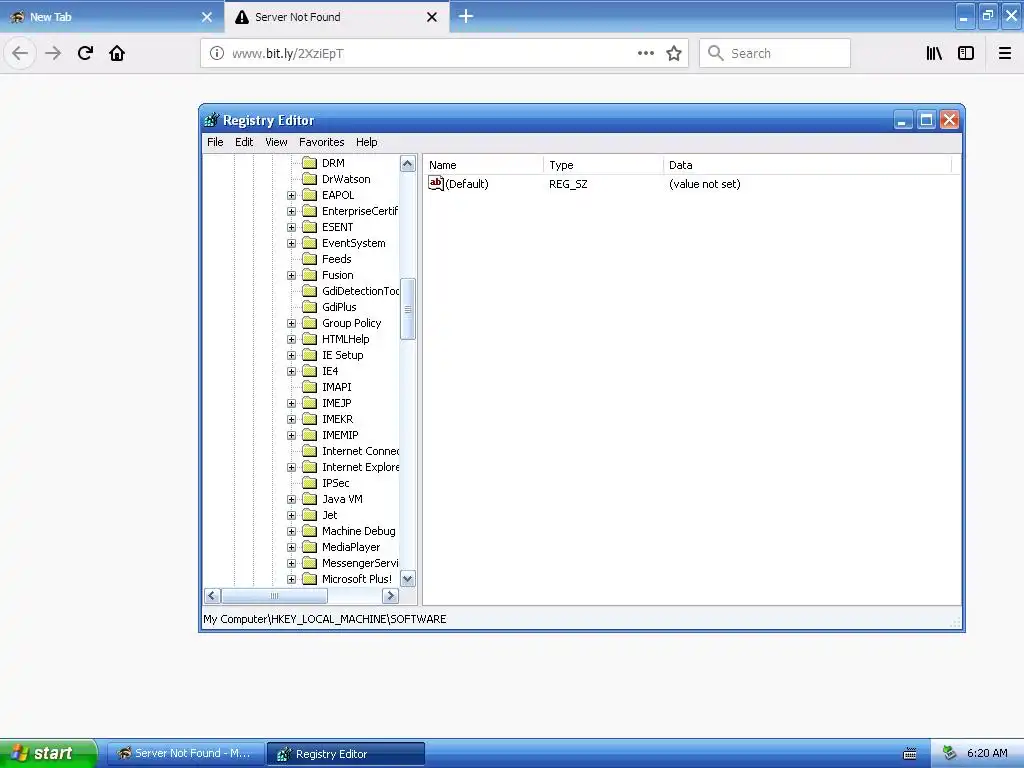
Task: Select the Machine Debug key label
Action: (x=359, y=532)
